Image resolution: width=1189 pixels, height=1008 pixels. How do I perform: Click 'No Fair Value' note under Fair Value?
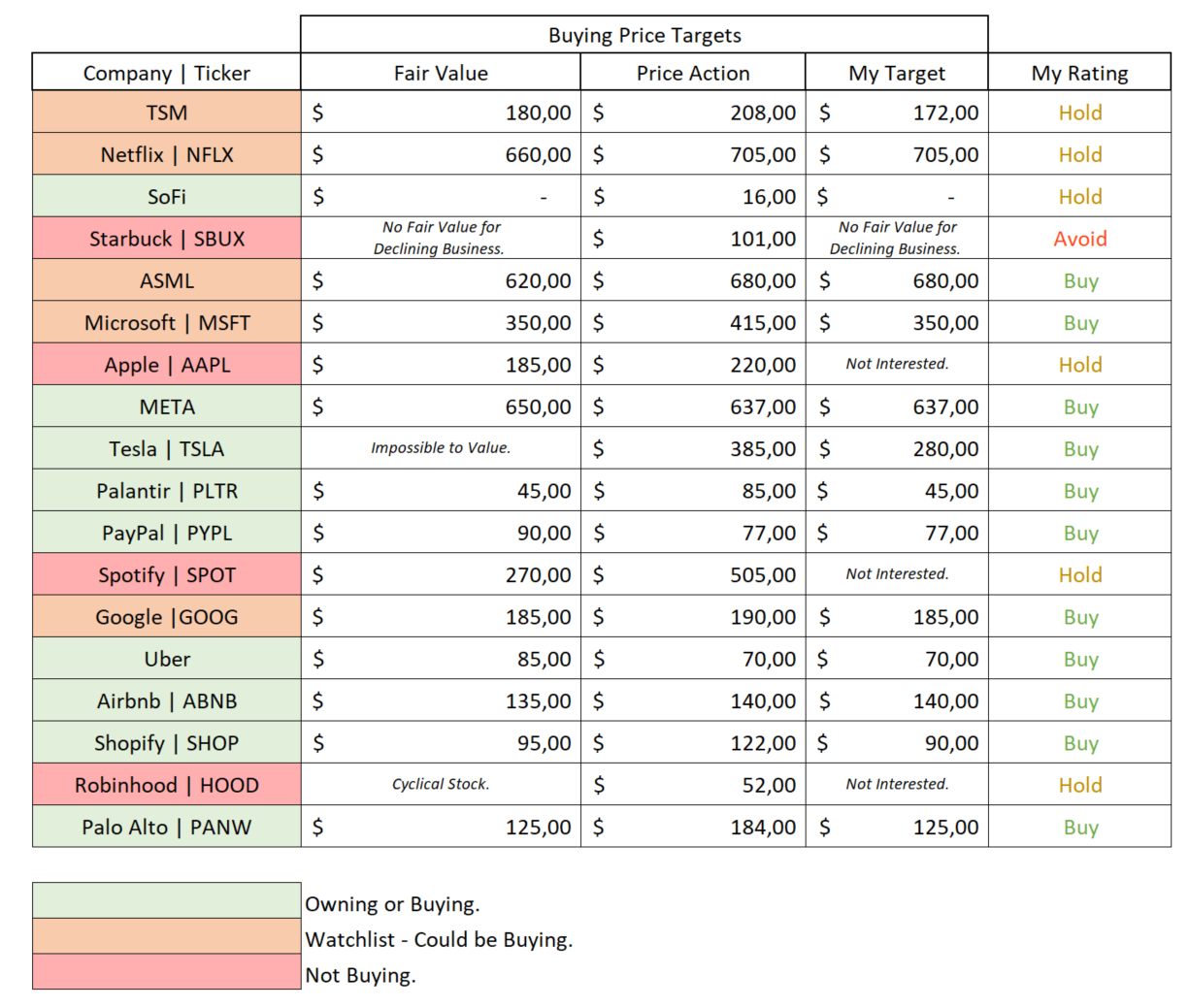pyautogui.click(x=441, y=239)
